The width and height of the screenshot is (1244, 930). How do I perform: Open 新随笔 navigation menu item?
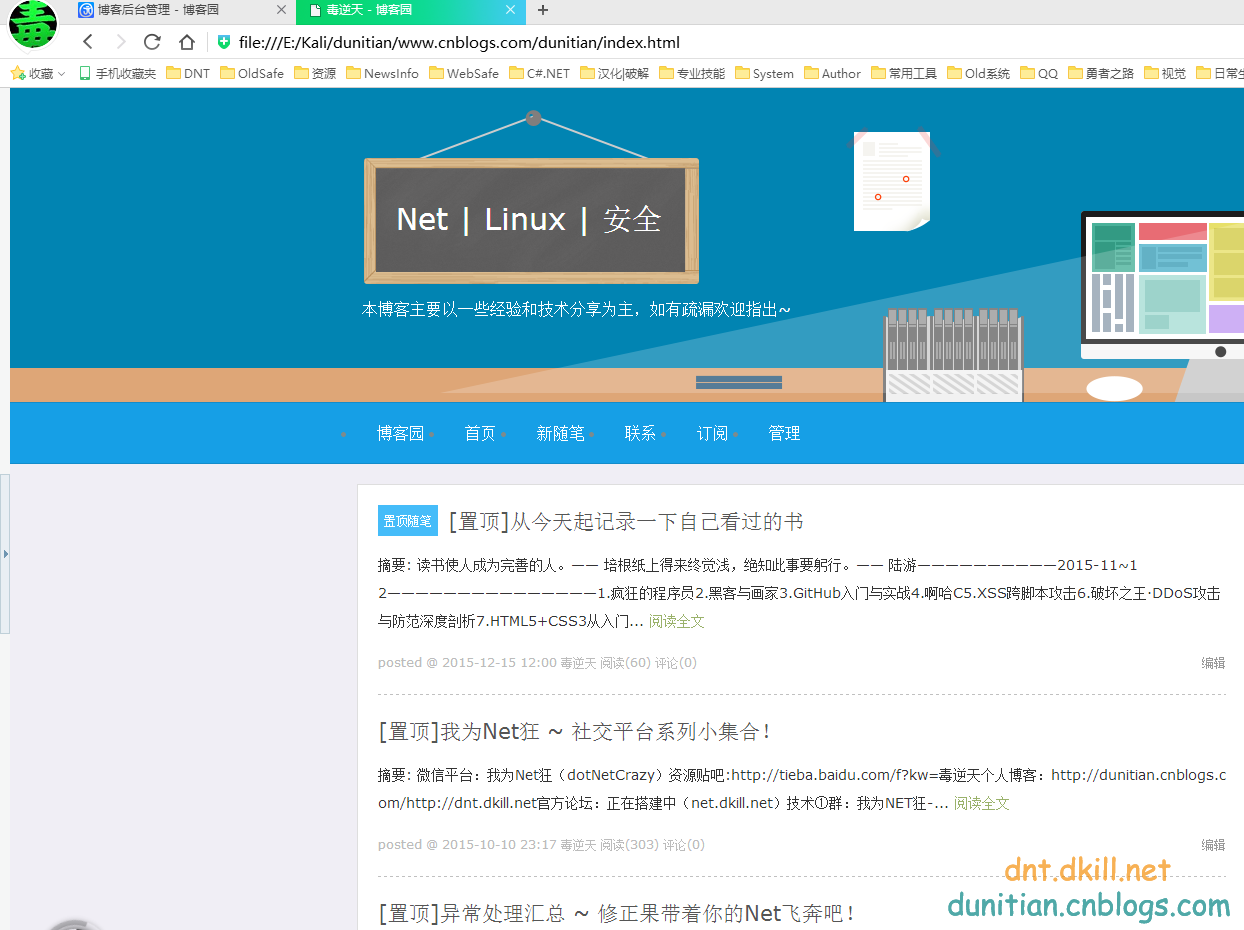[x=560, y=433]
